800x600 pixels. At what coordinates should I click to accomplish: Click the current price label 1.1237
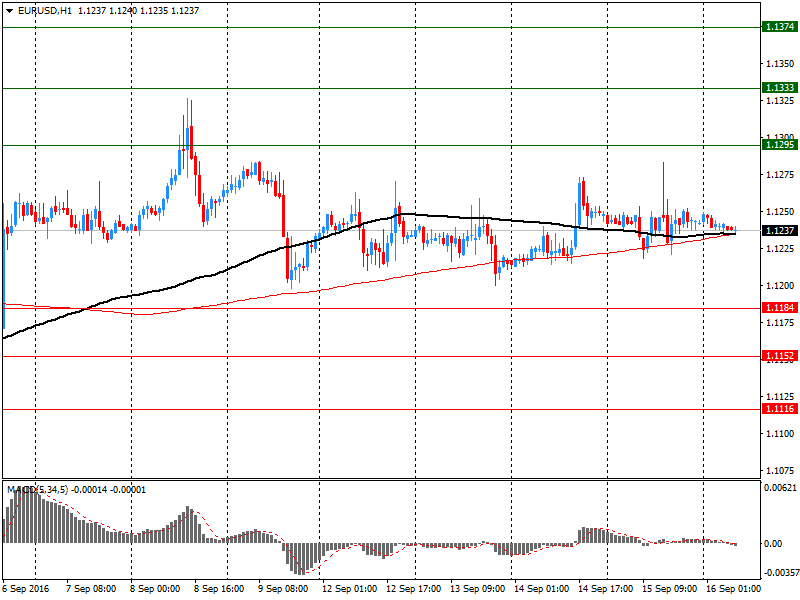pyautogui.click(x=780, y=231)
